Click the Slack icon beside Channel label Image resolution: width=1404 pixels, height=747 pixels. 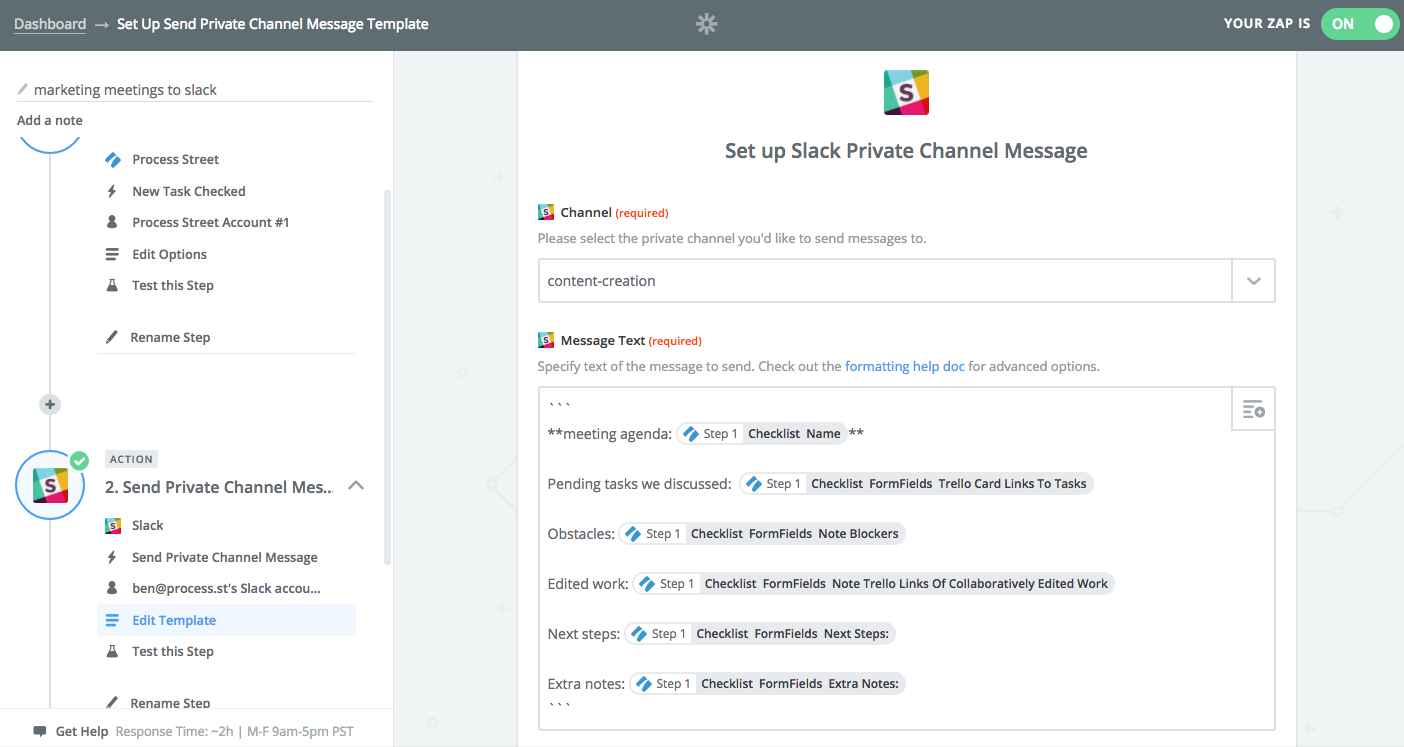[x=546, y=212]
